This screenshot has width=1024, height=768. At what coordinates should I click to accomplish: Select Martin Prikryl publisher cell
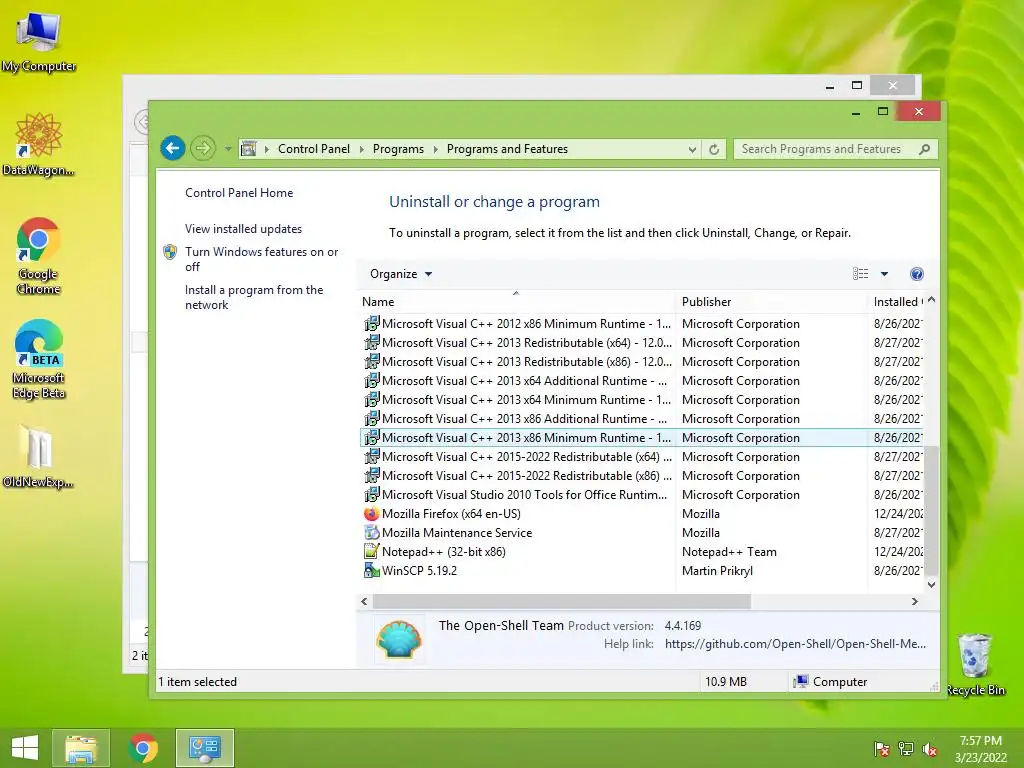coord(717,571)
